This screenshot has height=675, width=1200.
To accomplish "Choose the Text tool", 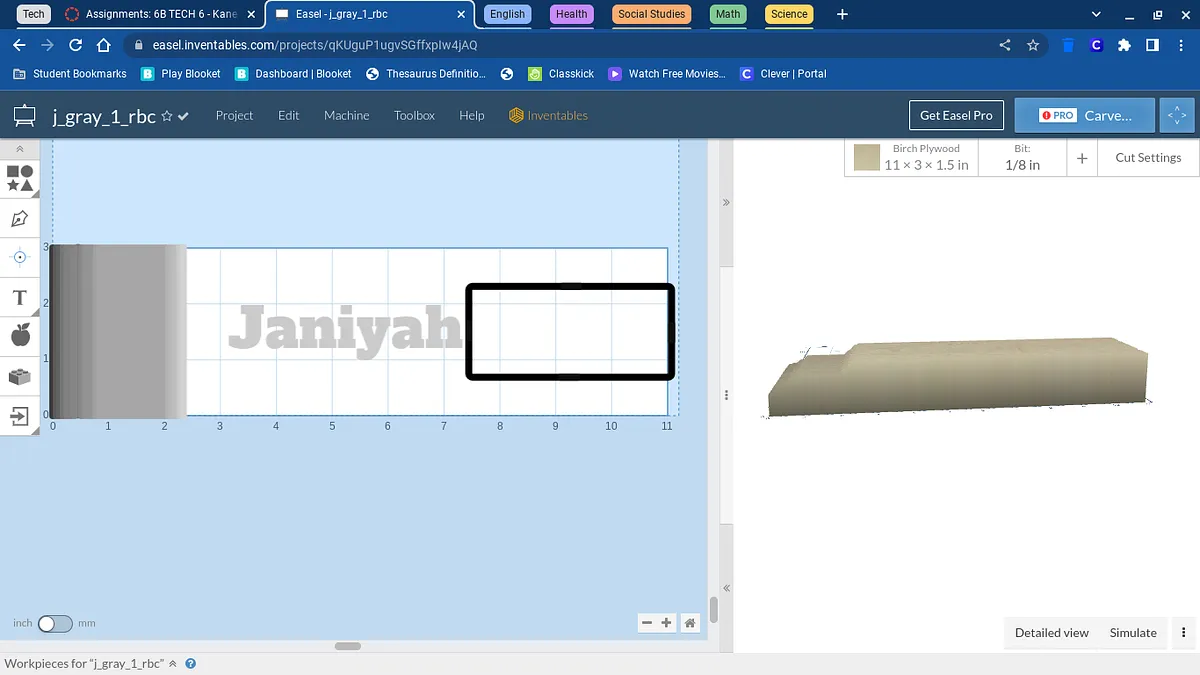I will (20, 298).
